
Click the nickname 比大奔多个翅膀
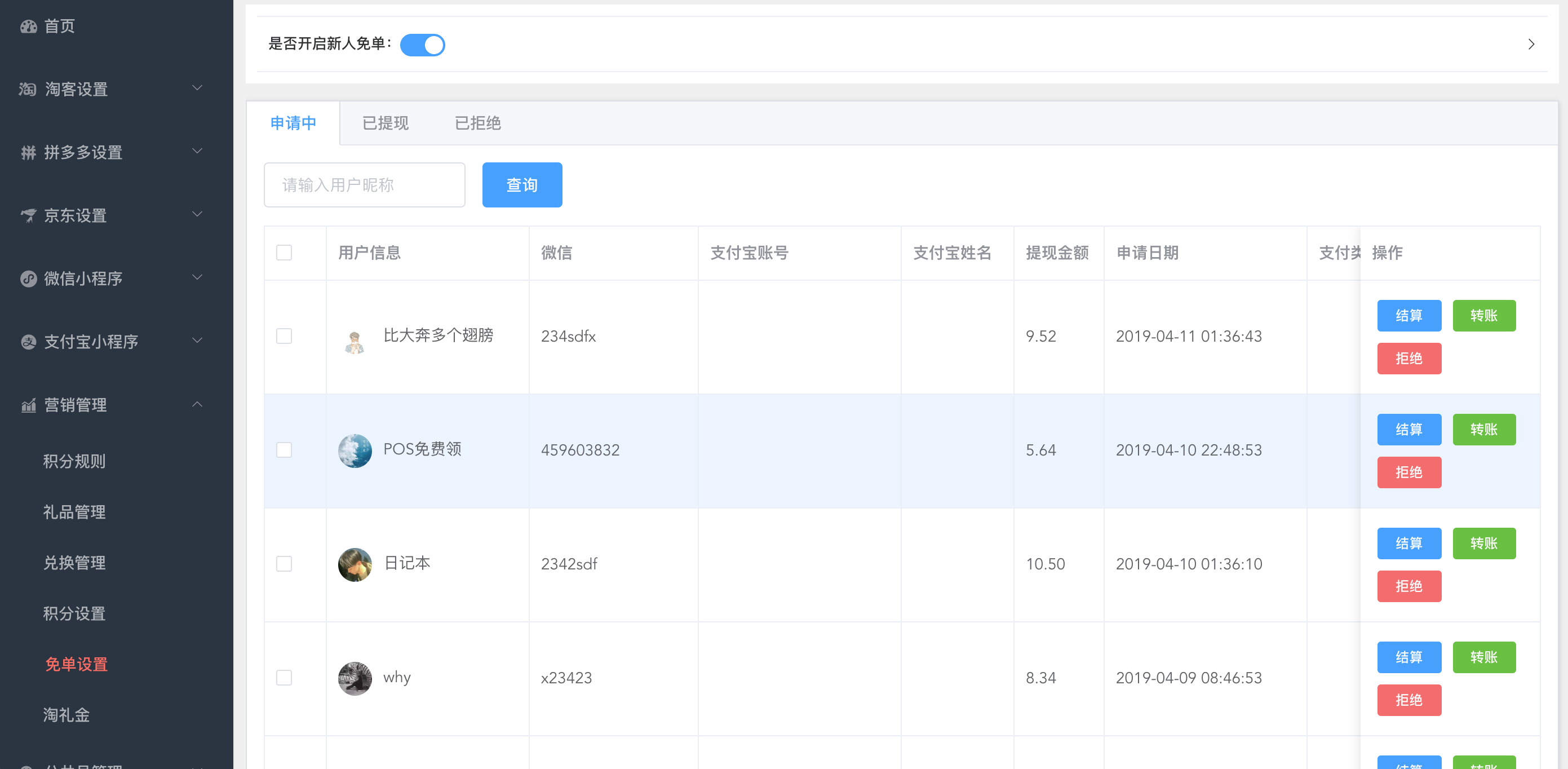438,335
